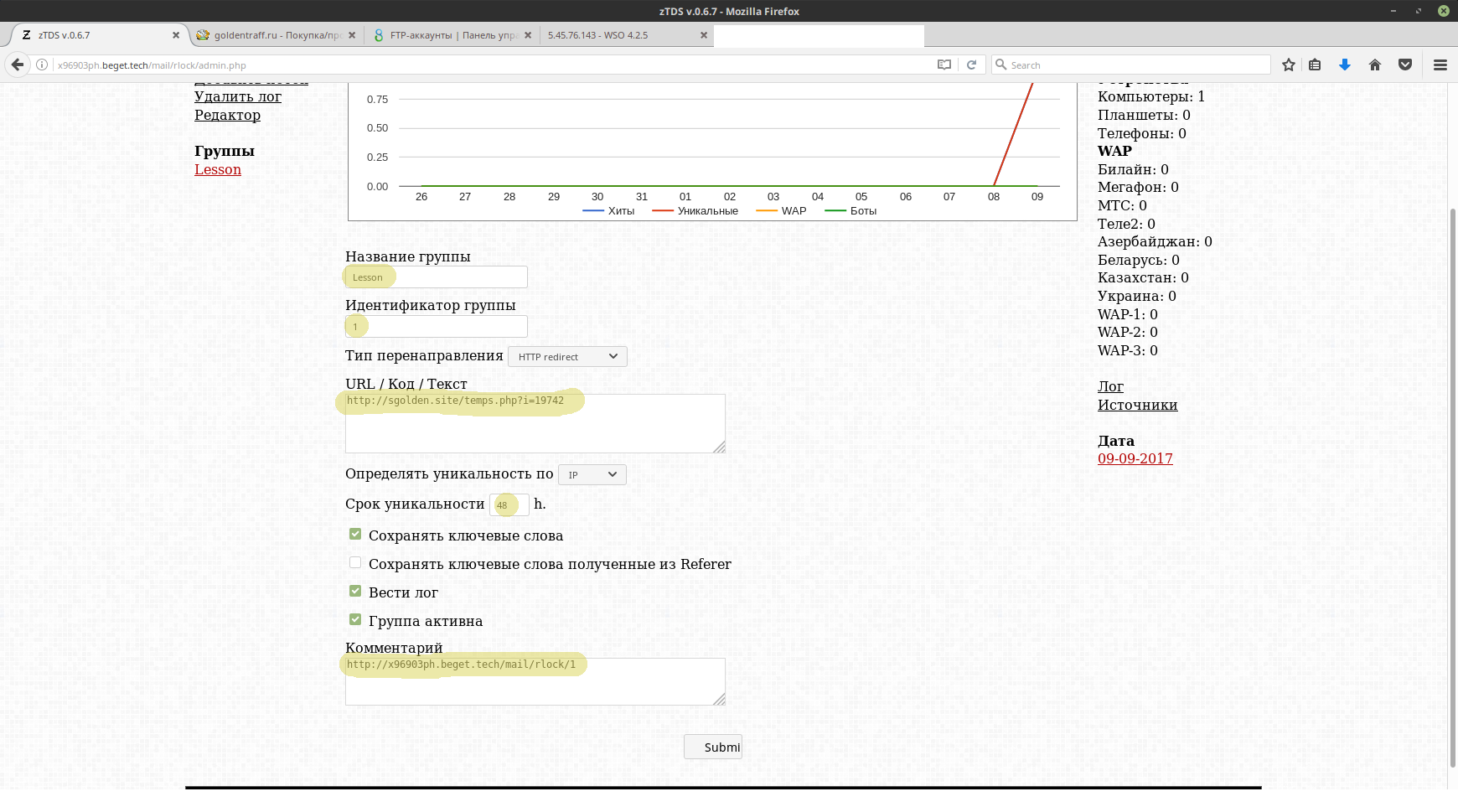Screen dimensions: 1458x812
Task: Edit the group name field containing Lesson
Action: coord(437,277)
